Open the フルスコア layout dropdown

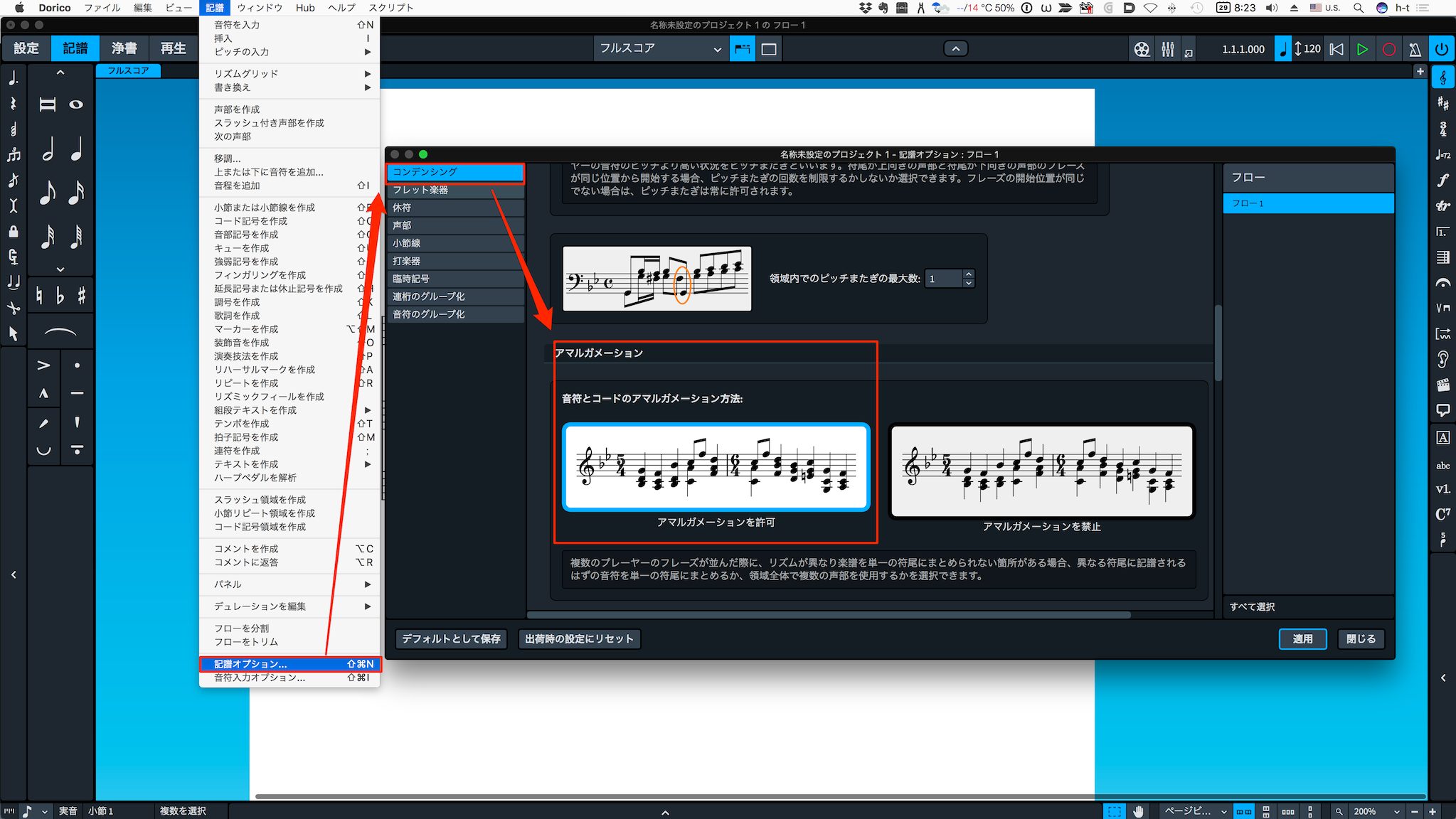(661, 48)
